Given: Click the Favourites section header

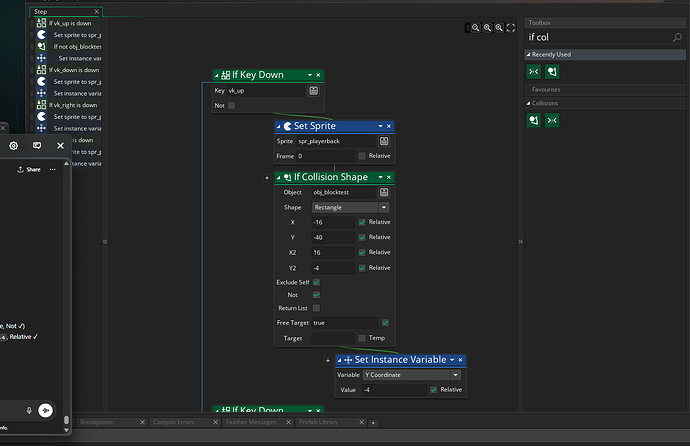Looking at the screenshot, I should point(605,90).
